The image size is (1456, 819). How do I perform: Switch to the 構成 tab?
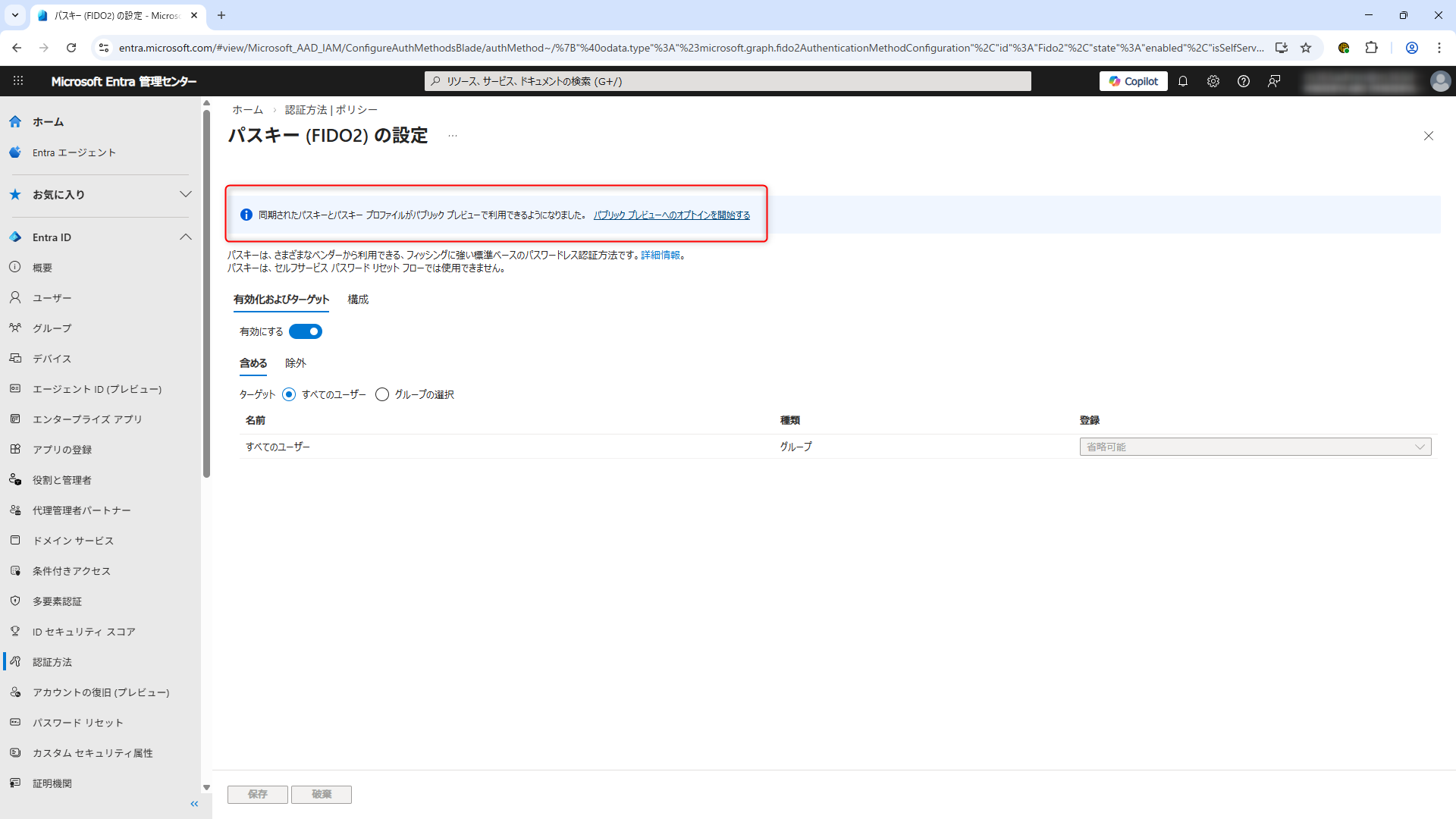358,300
